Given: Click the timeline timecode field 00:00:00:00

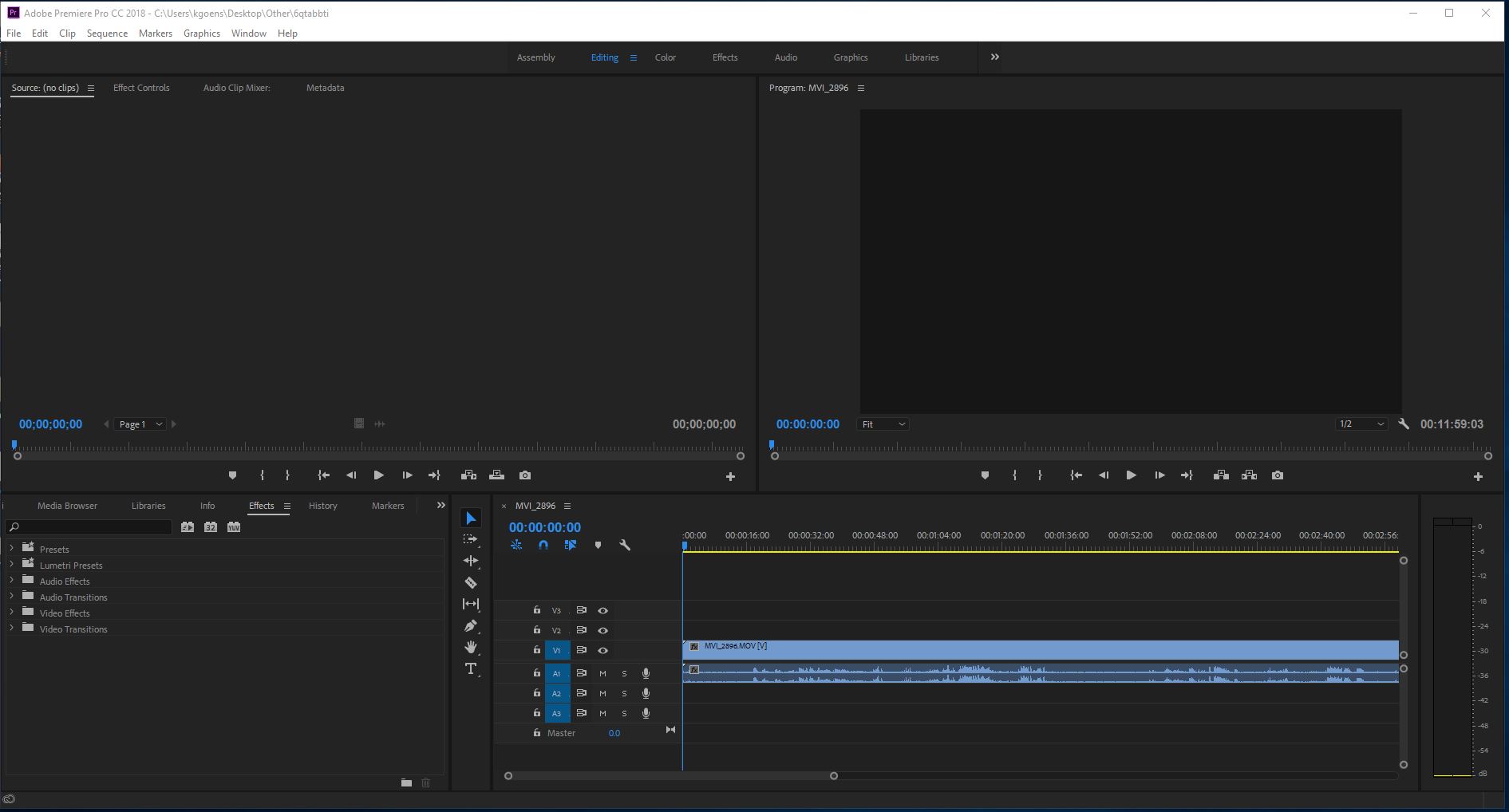Looking at the screenshot, I should (x=544, y=526).
